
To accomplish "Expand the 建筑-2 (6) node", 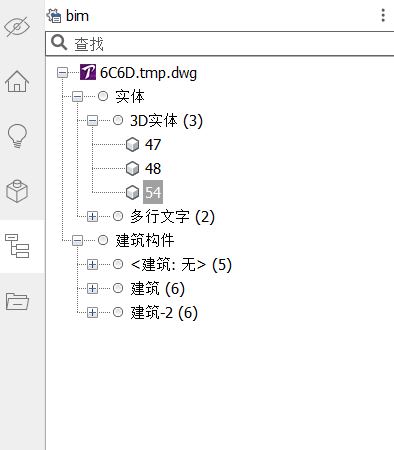I will click(x=92, y=312).
